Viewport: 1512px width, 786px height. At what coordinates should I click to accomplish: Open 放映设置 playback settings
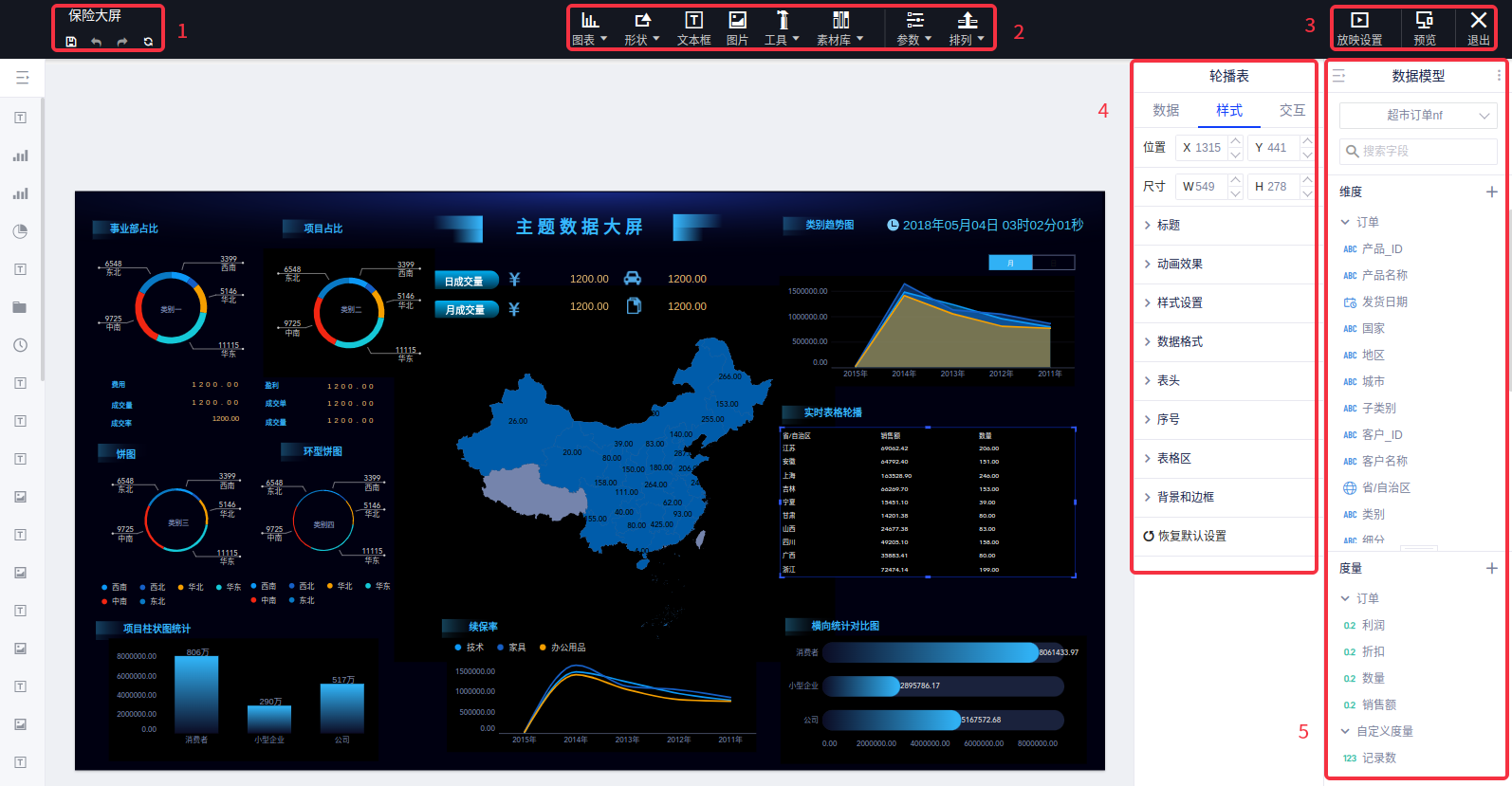(1359, 28)
